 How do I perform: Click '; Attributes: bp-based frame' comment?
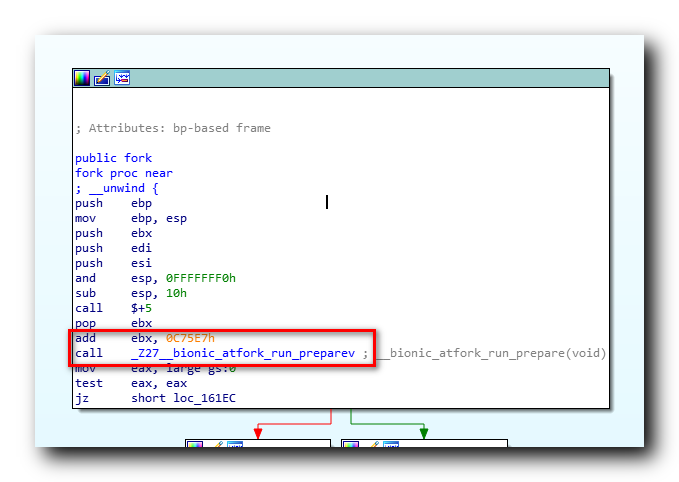coord(173,128)
